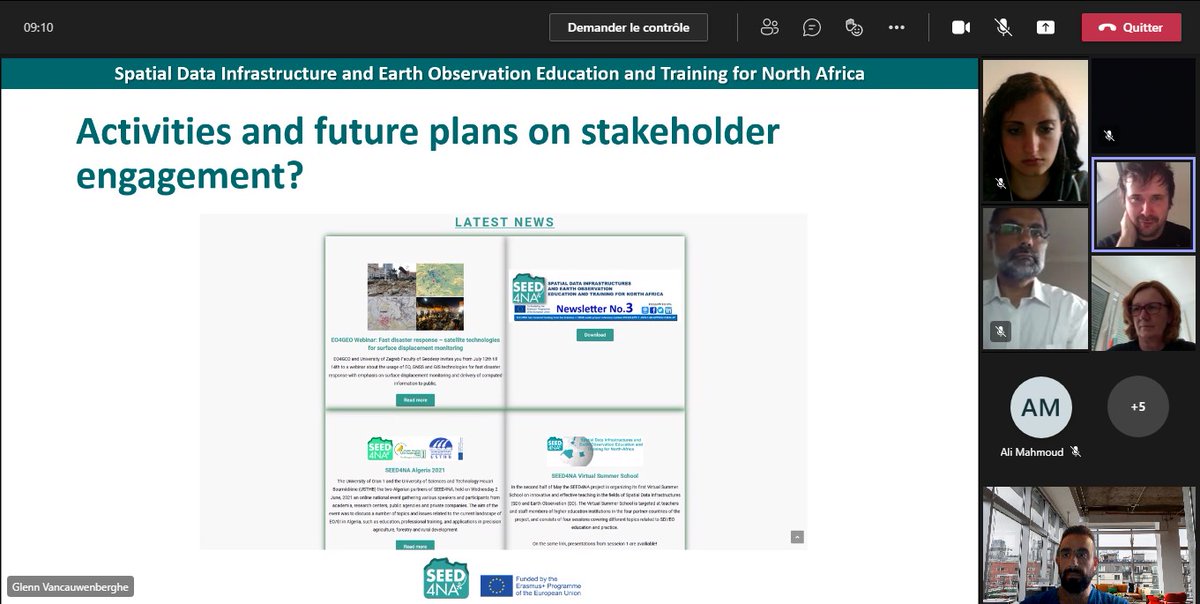Click muted mic icon on headphones woman tile
Image resolution: width=1200 pixels, height=604 pixels.
click(1000, 184)
